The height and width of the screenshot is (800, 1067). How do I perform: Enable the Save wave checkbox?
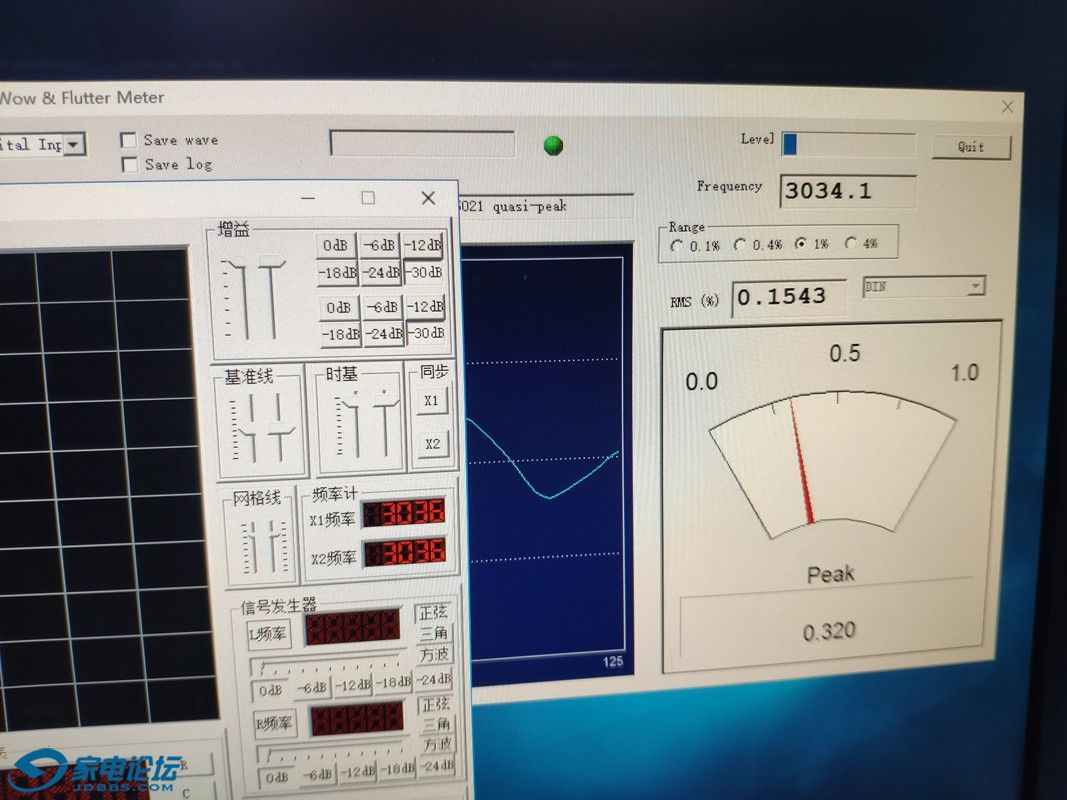coord(129,140)
